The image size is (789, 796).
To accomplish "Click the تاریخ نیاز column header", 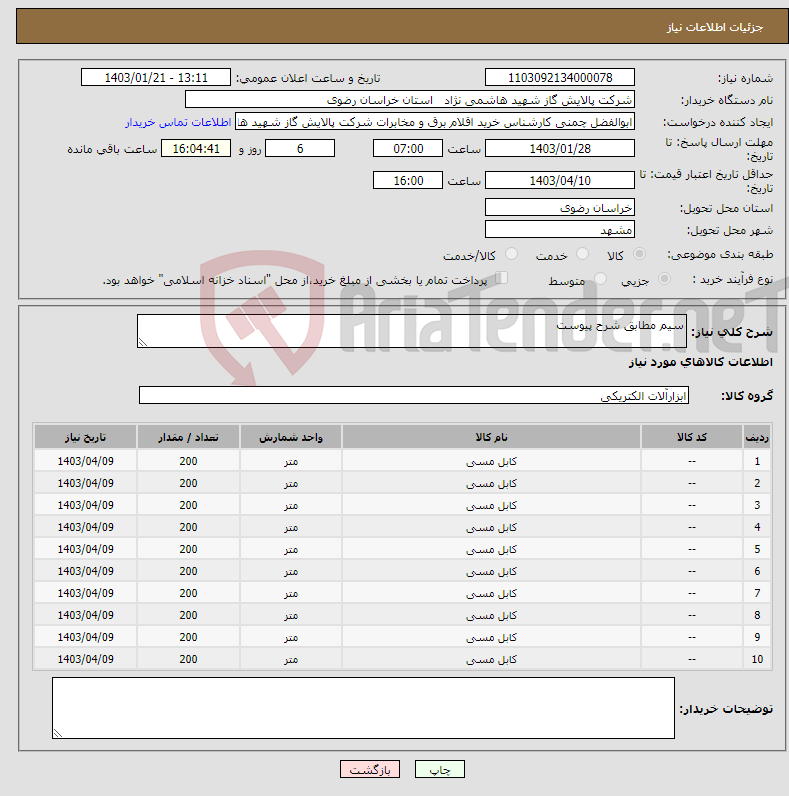I will (85, 437).
